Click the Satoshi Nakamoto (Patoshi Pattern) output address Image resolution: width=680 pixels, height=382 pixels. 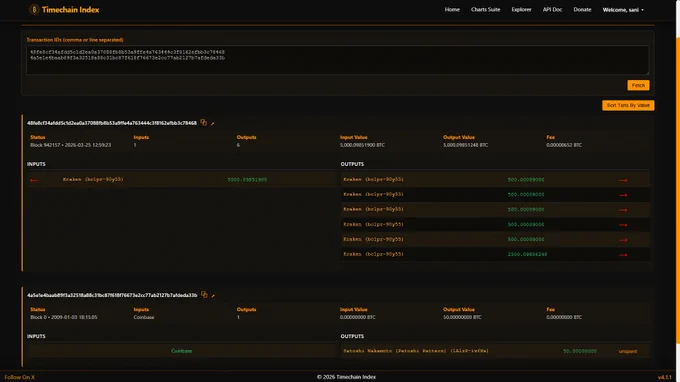[415, 351]
